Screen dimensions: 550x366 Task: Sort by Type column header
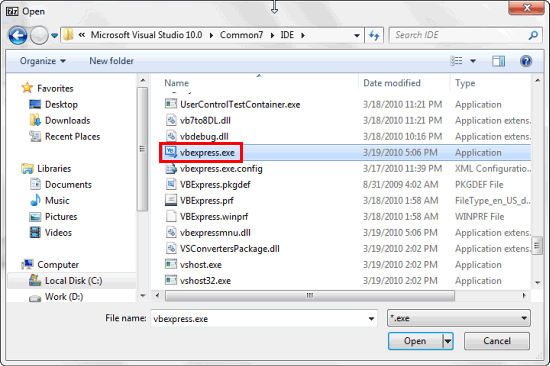[465, 83]
